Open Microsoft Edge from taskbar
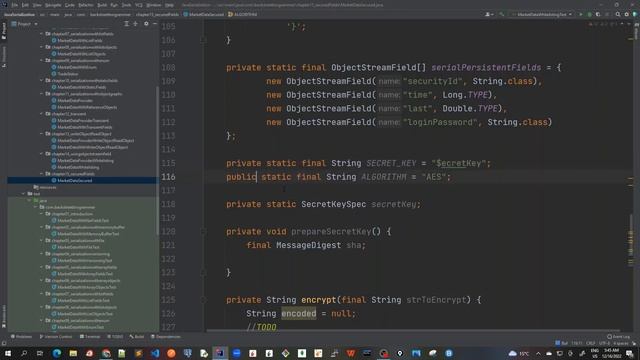Viewport: 640px width, 360px height. 57,353
